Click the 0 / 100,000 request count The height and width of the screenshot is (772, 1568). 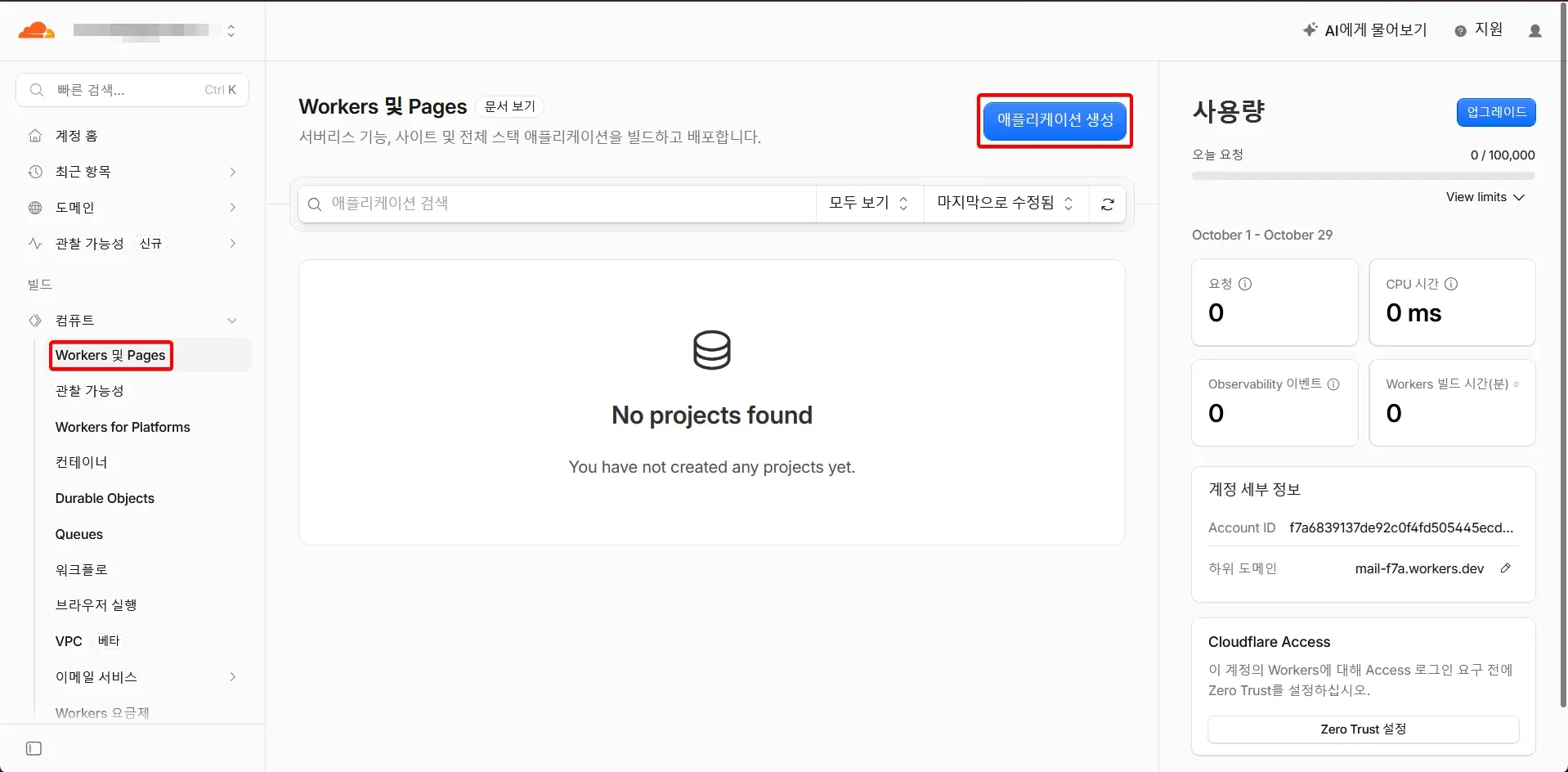click(1503, 155)
